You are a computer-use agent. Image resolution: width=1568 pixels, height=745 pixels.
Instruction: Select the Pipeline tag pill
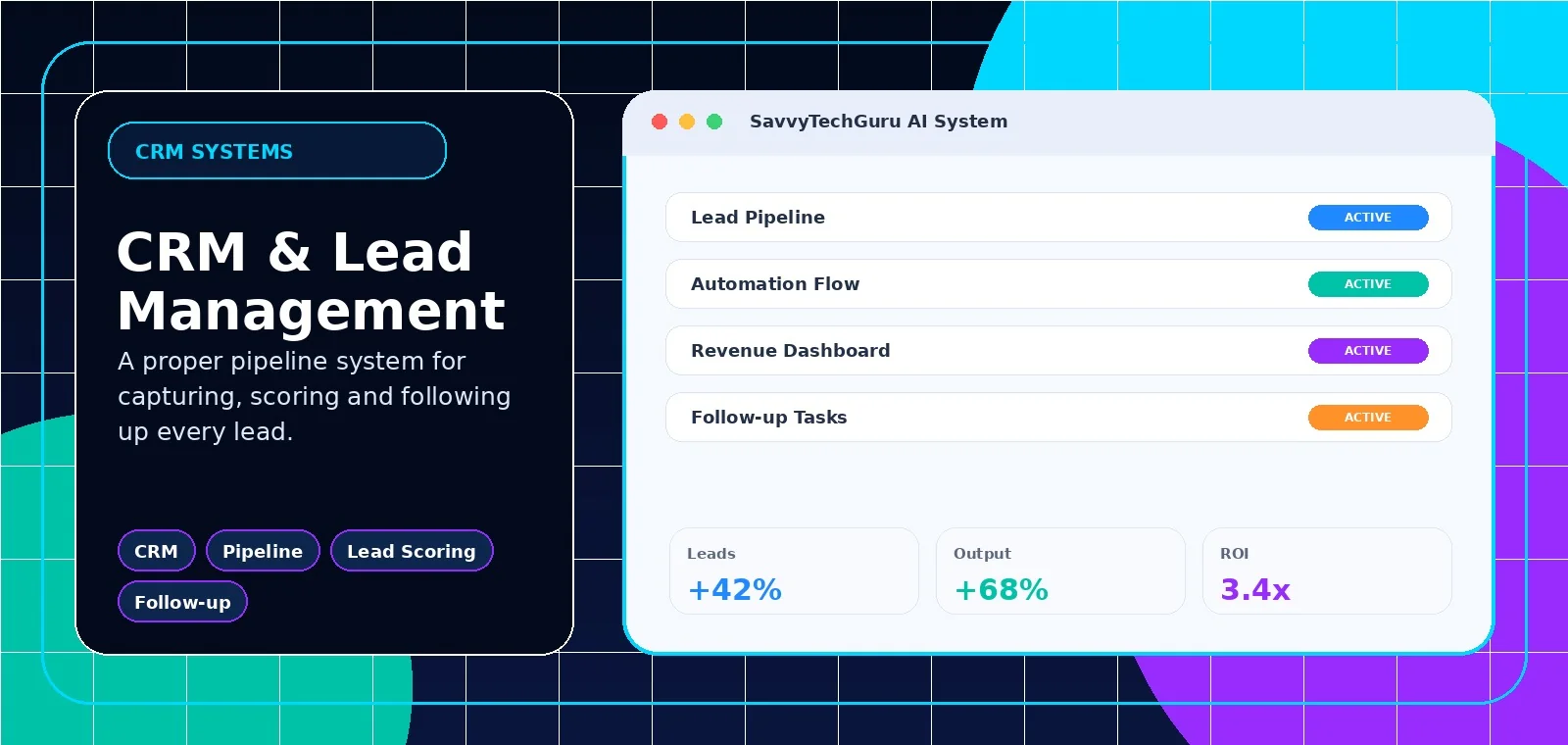tap(263, 551)
